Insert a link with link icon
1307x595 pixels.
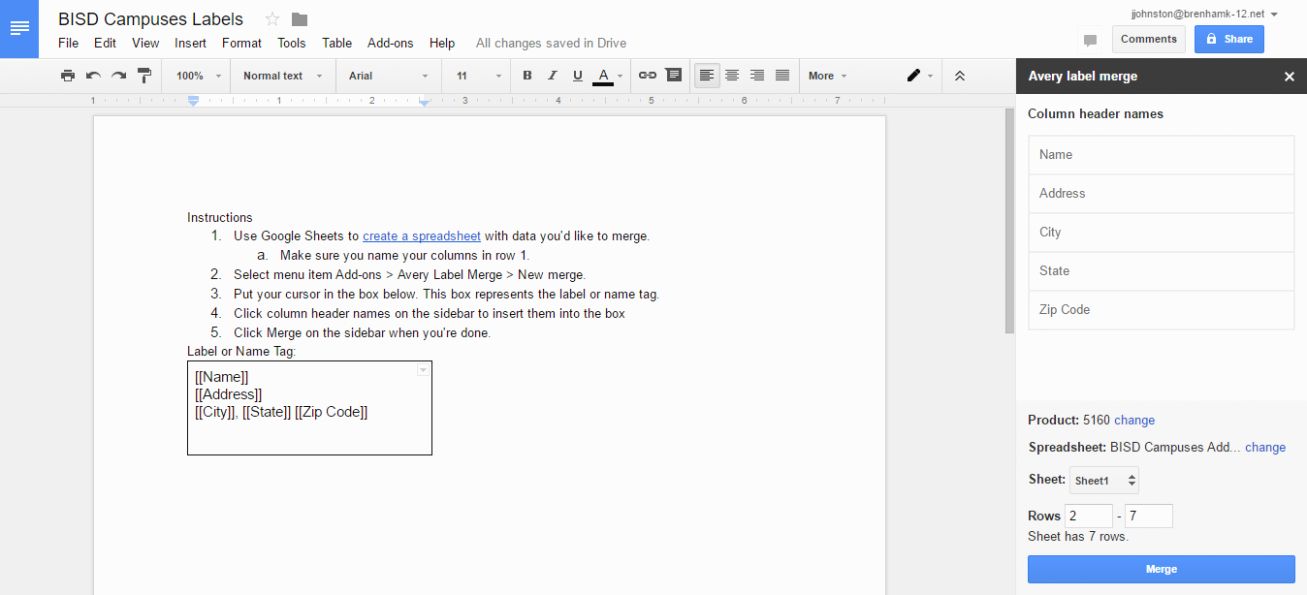click(647, 75)
